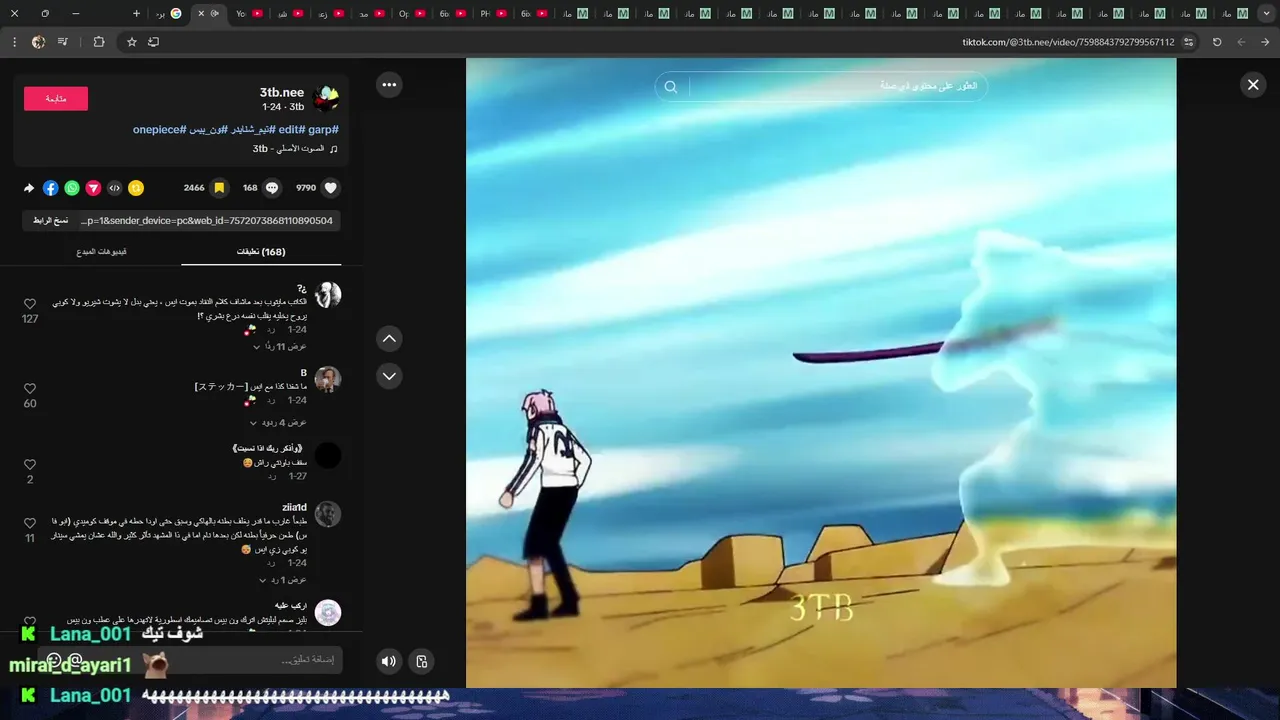This screenshot has width=1280, height=720.
Task: Click the search magnifier icon over video
Action: coord(671,87)
